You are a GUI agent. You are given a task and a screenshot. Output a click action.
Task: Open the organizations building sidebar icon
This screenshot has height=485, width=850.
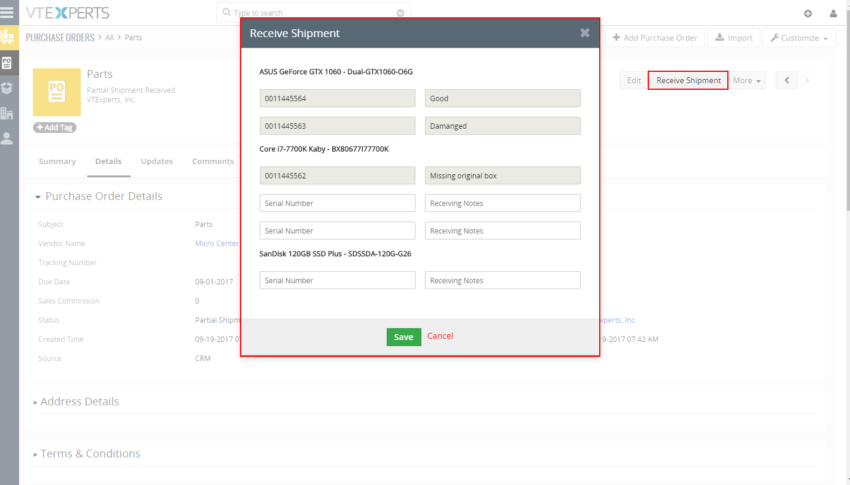pyautogui.click(x=7, y=113)
